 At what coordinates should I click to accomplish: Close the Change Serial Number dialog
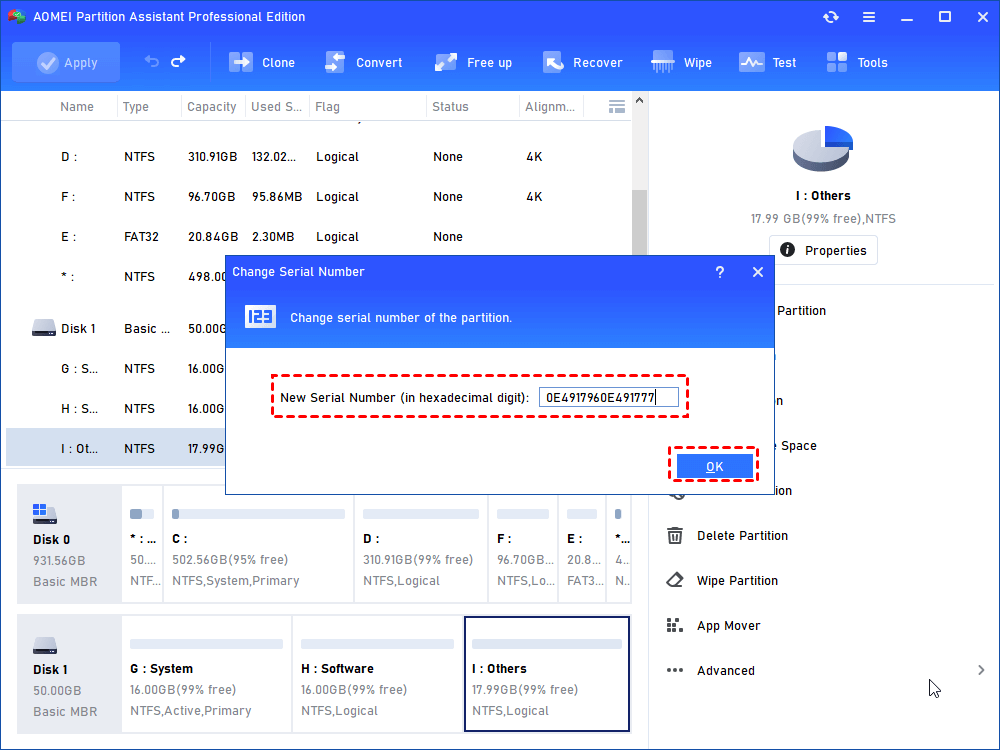click(758, 272)
